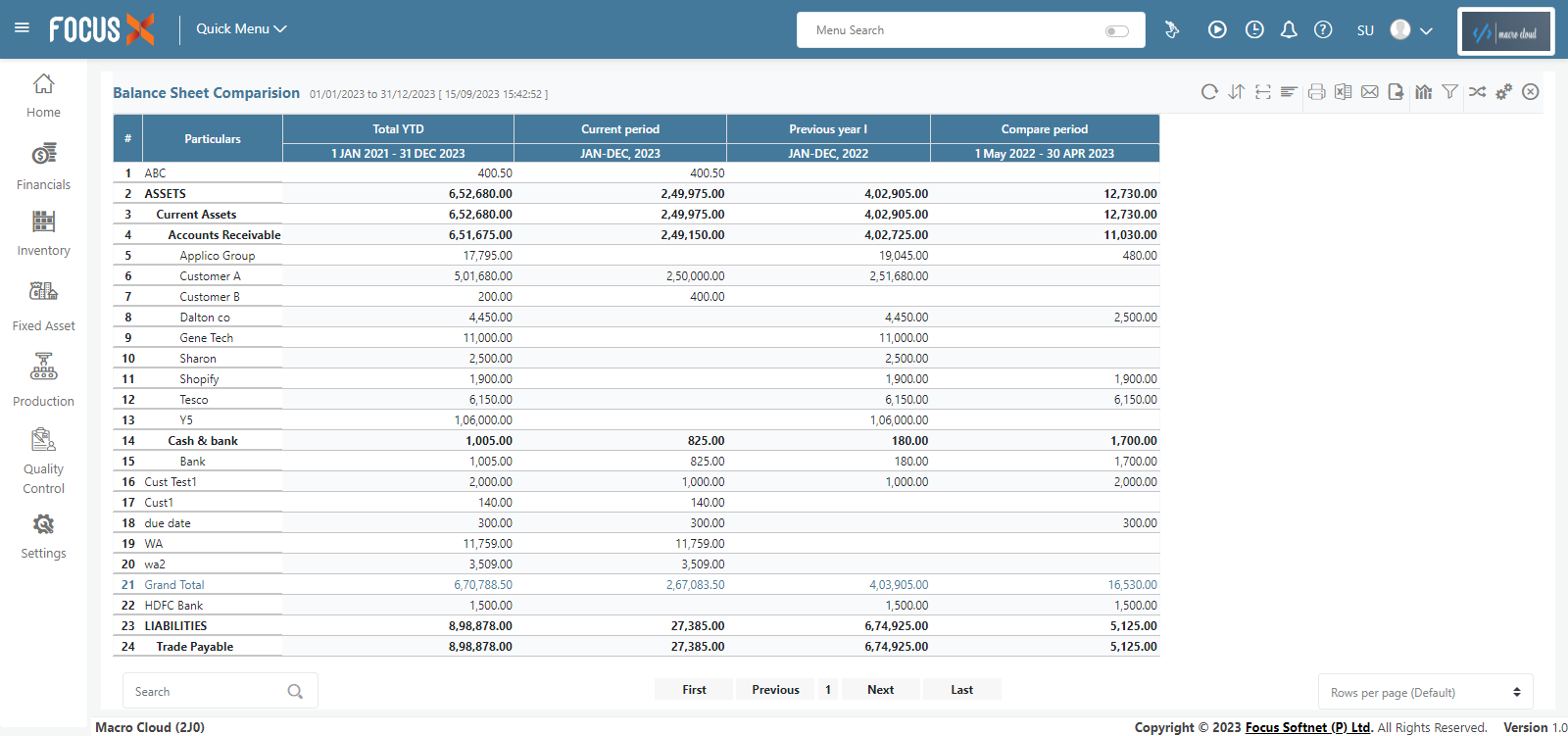Open the report filter funnel
Viewport: 1568px width, 736px height.
click(1450, 92)
